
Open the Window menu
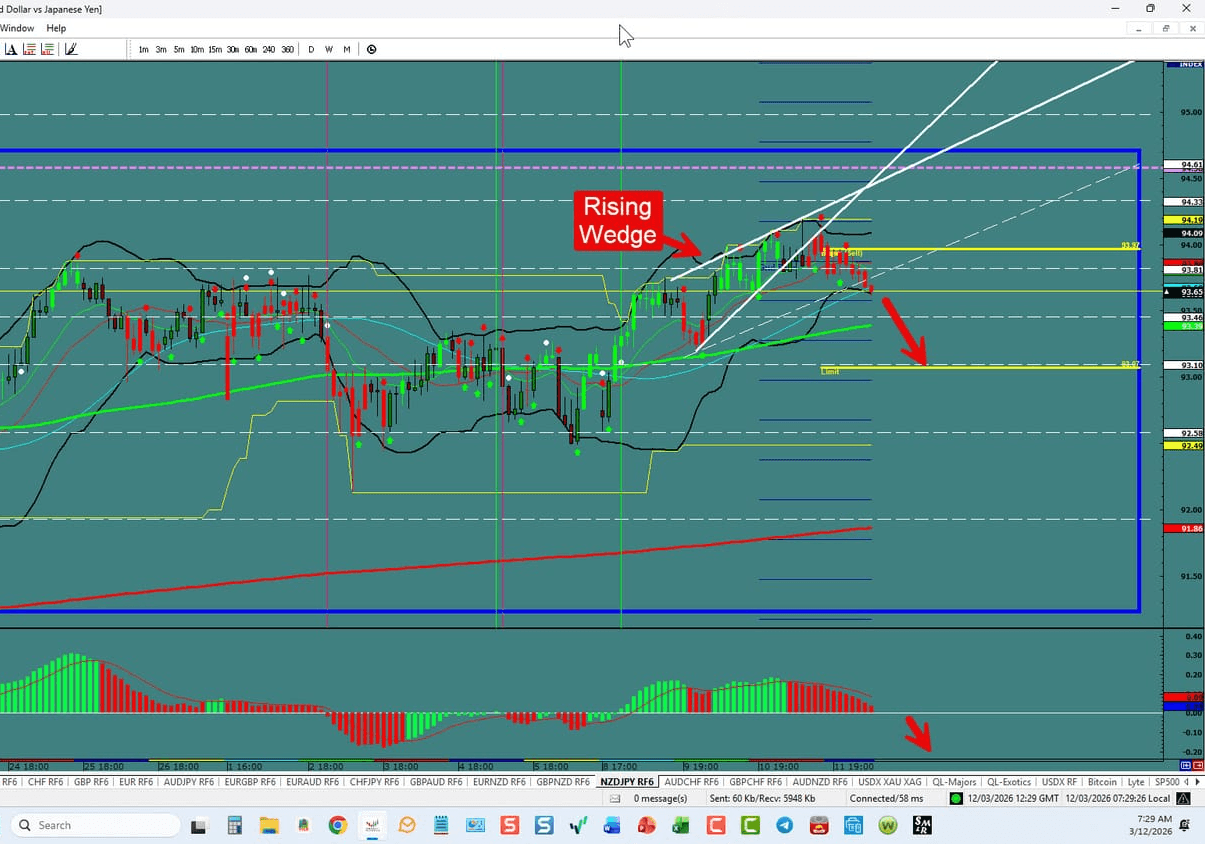click(17, 28)
